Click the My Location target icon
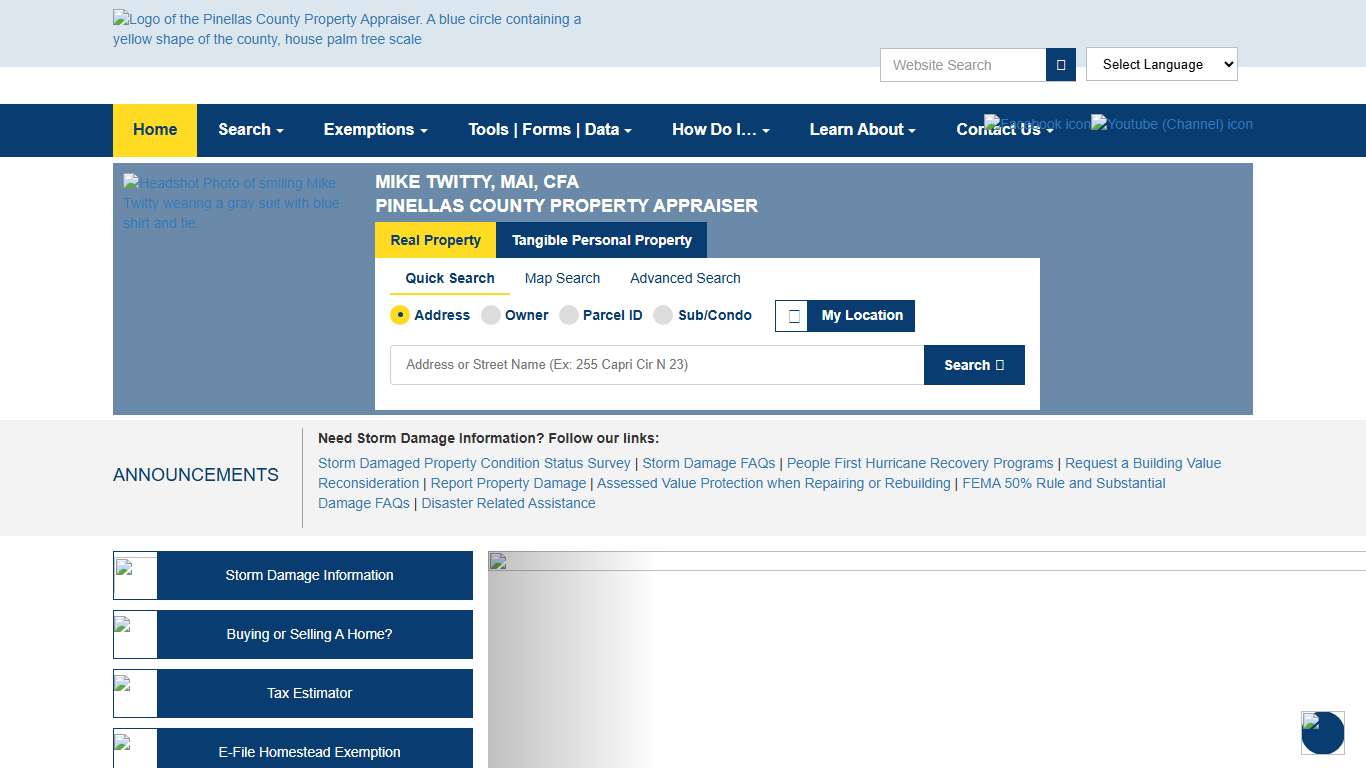Screen dimensions: 1366x768 pos(792,316)
